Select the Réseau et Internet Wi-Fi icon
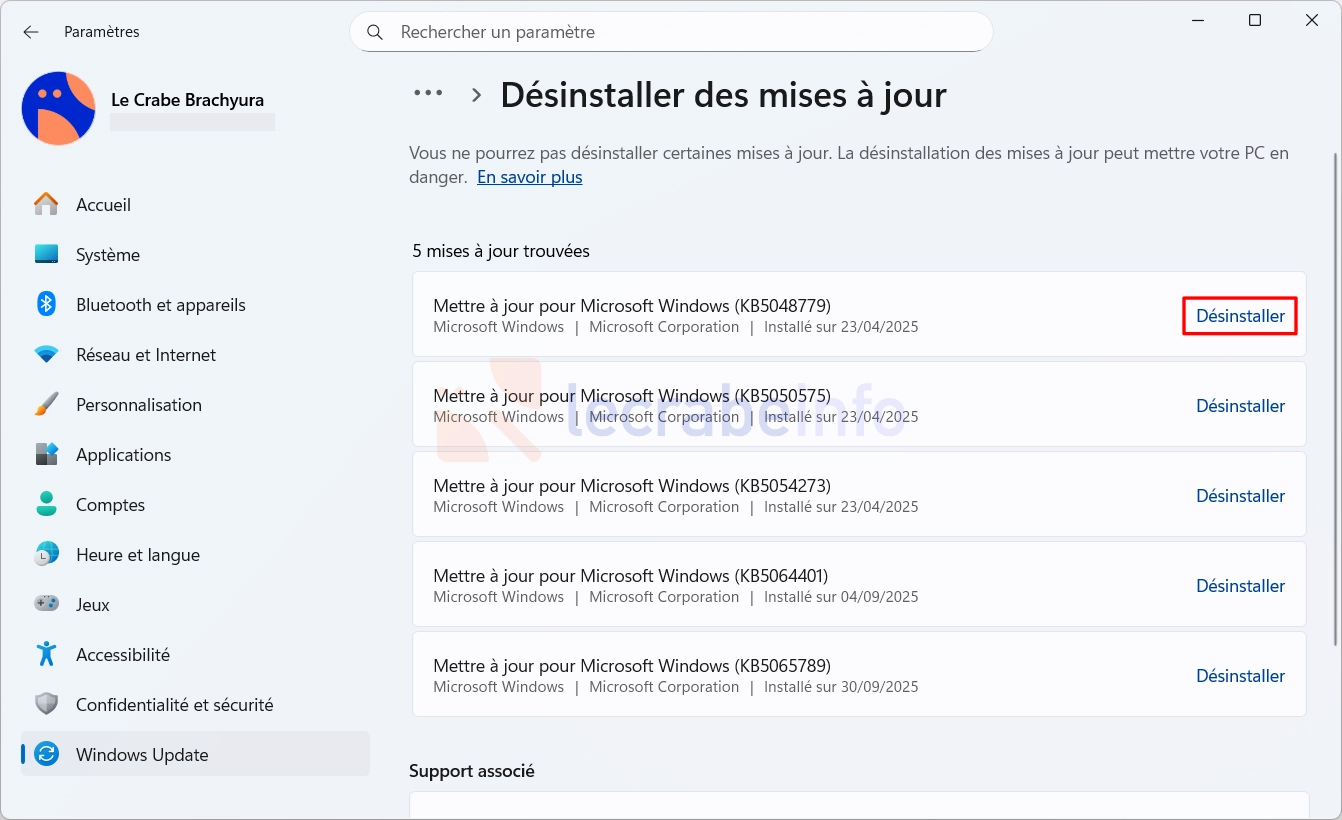Viewport: 1342px width, 820px height. click(x=46, y=355)
